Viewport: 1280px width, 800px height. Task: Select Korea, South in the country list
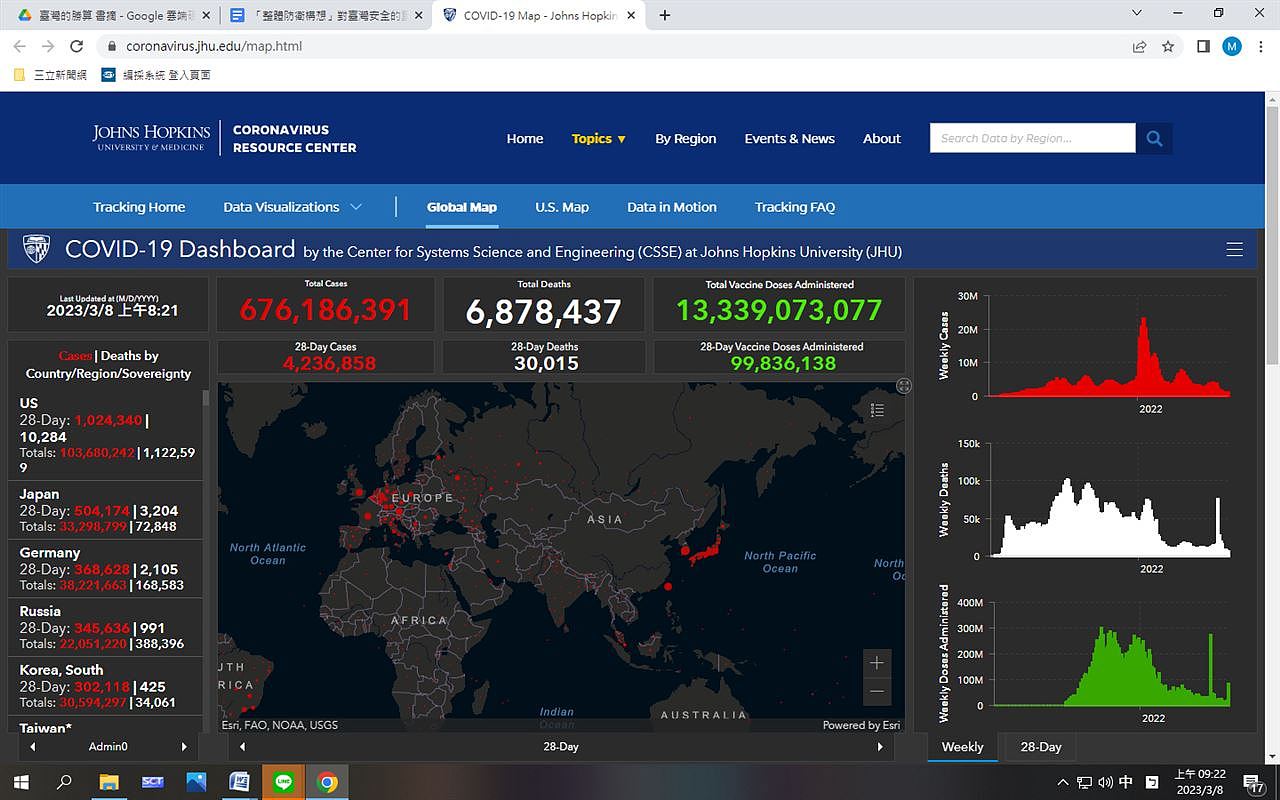pyautogui.click(x=107, y=685)
